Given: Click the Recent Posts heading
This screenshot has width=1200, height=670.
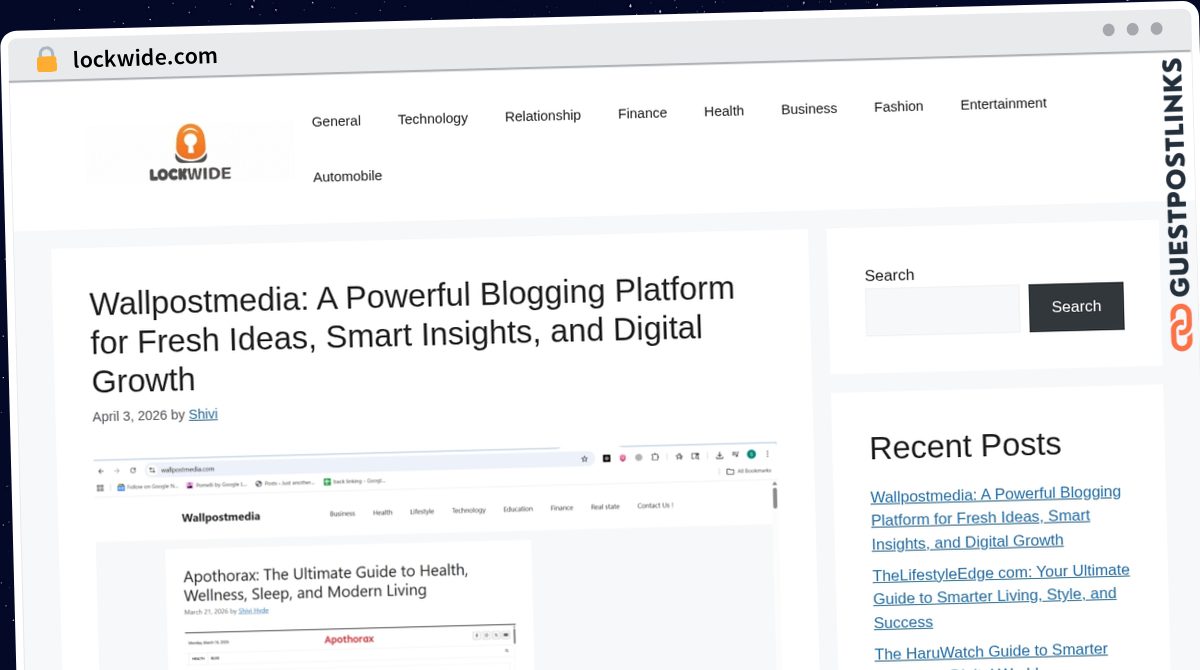Looking at the screenshot, I should click(x=965, y=446).
